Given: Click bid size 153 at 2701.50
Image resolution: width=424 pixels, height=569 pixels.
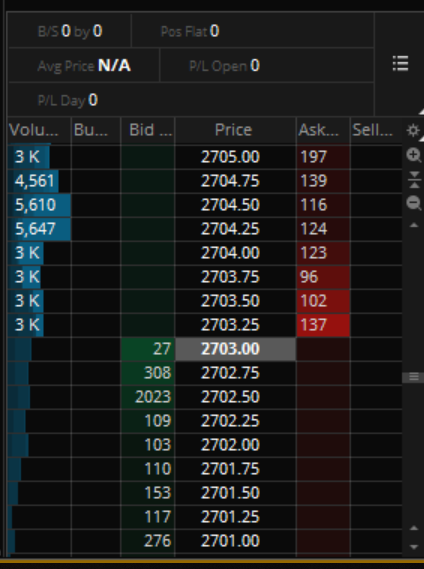Looking at the screenshot, I should pyautogui.click(x=148, y=493).
